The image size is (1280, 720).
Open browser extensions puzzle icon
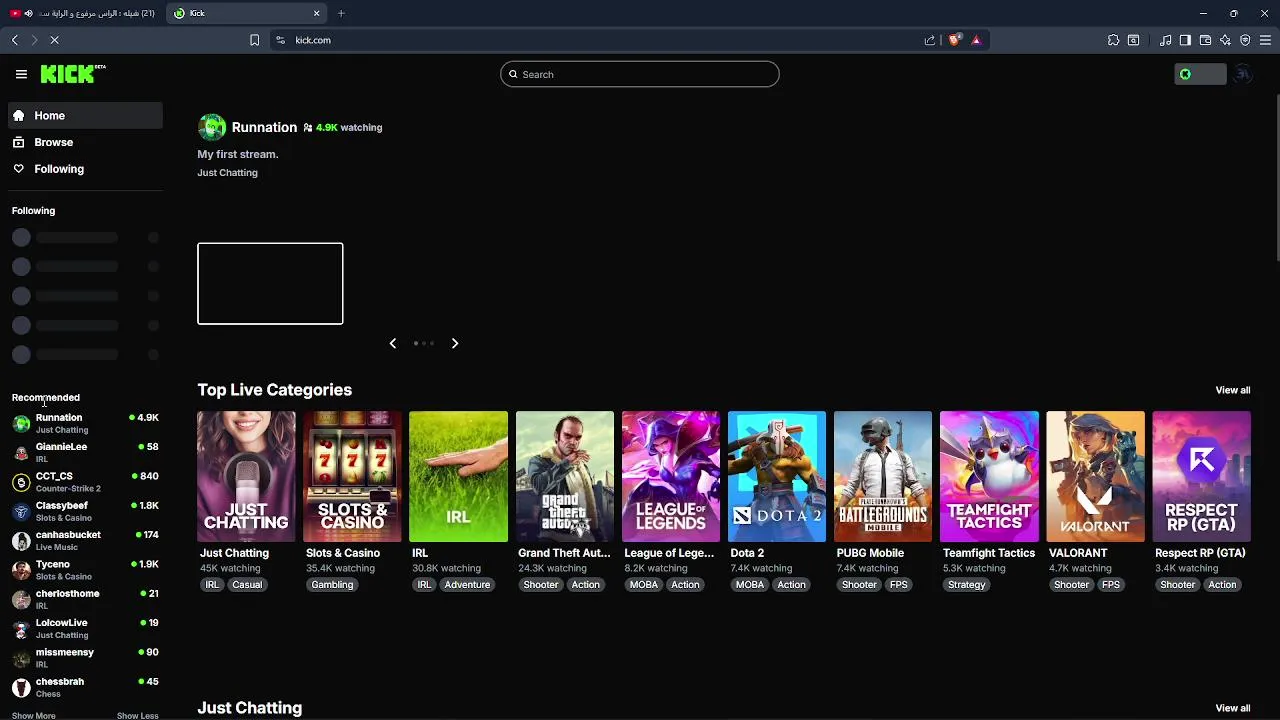1113,40
